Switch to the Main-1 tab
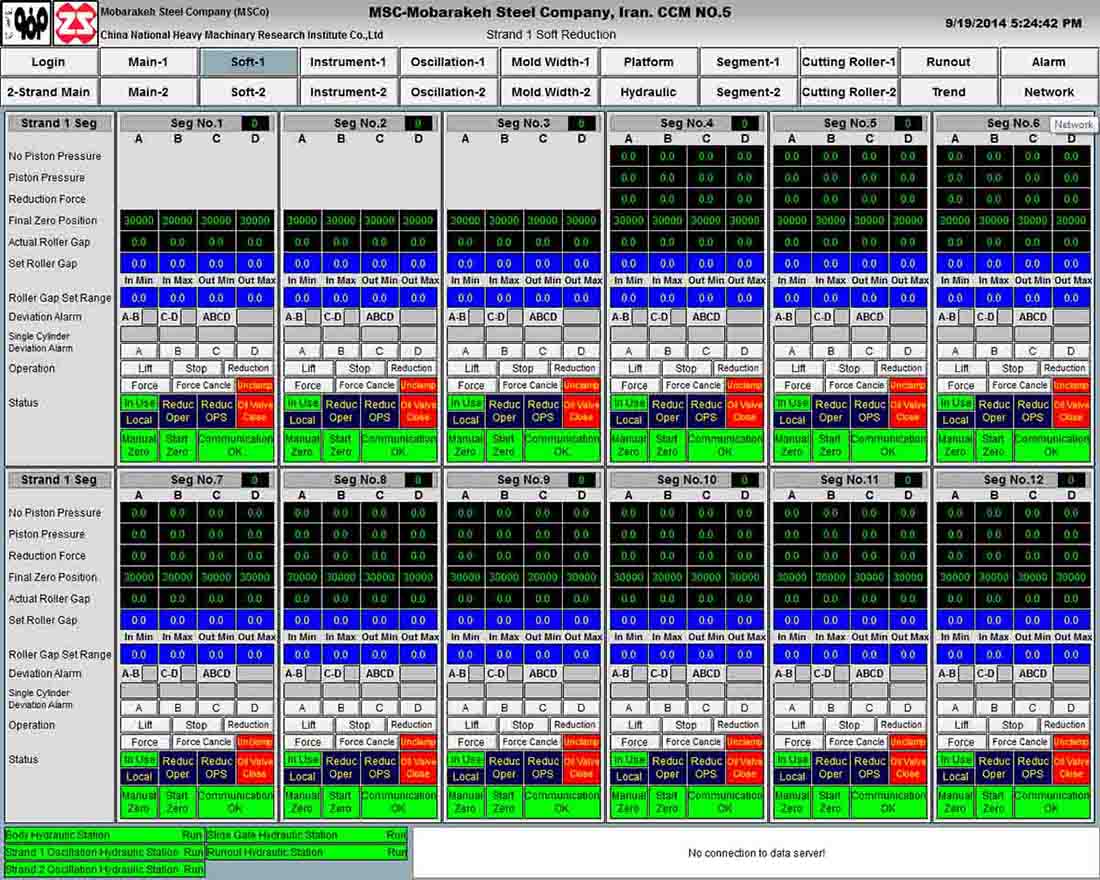This screenshot has width=1100, height=880. click(148, 62)
